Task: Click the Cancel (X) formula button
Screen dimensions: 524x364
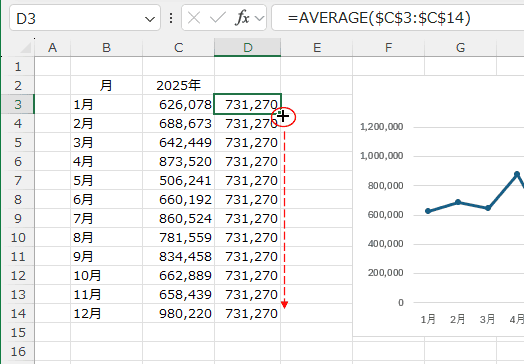Action: pos(194,18)
